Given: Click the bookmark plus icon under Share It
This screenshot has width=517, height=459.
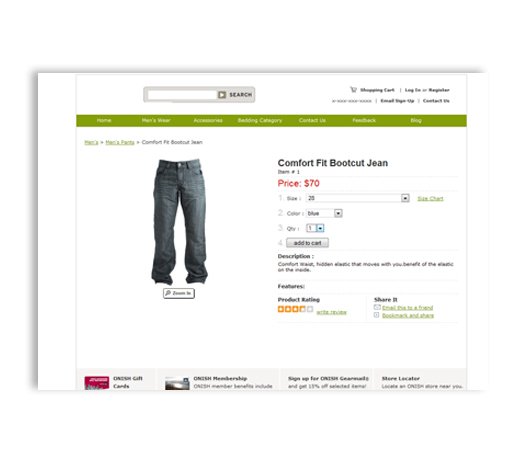Looking at the screenshot, I should (x=377, y=315).
